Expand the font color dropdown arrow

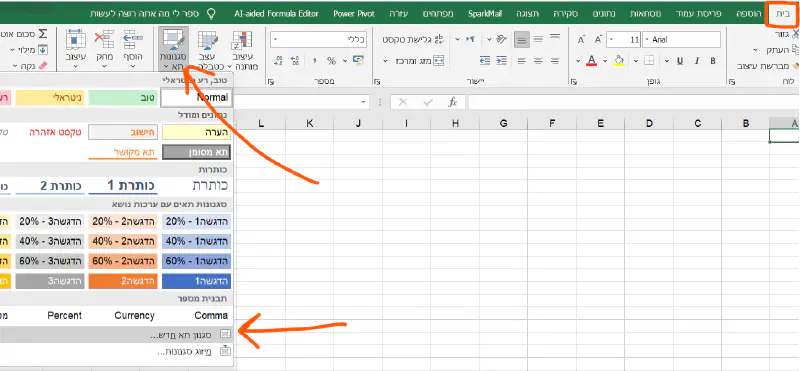pos(579,61)
